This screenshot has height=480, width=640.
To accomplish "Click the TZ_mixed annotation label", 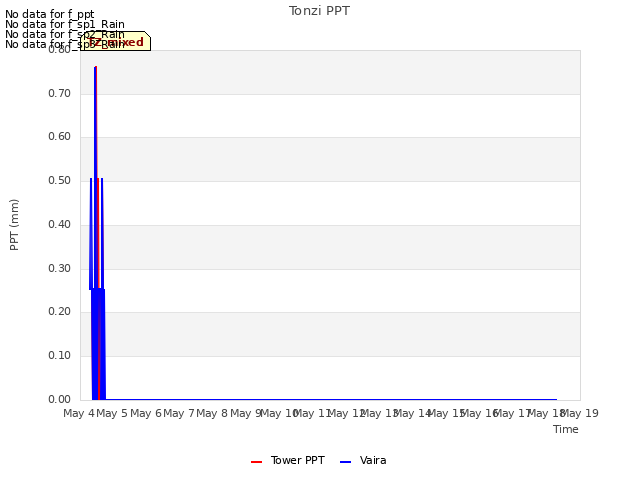I will pyautogui.click(x=116, y=41).
